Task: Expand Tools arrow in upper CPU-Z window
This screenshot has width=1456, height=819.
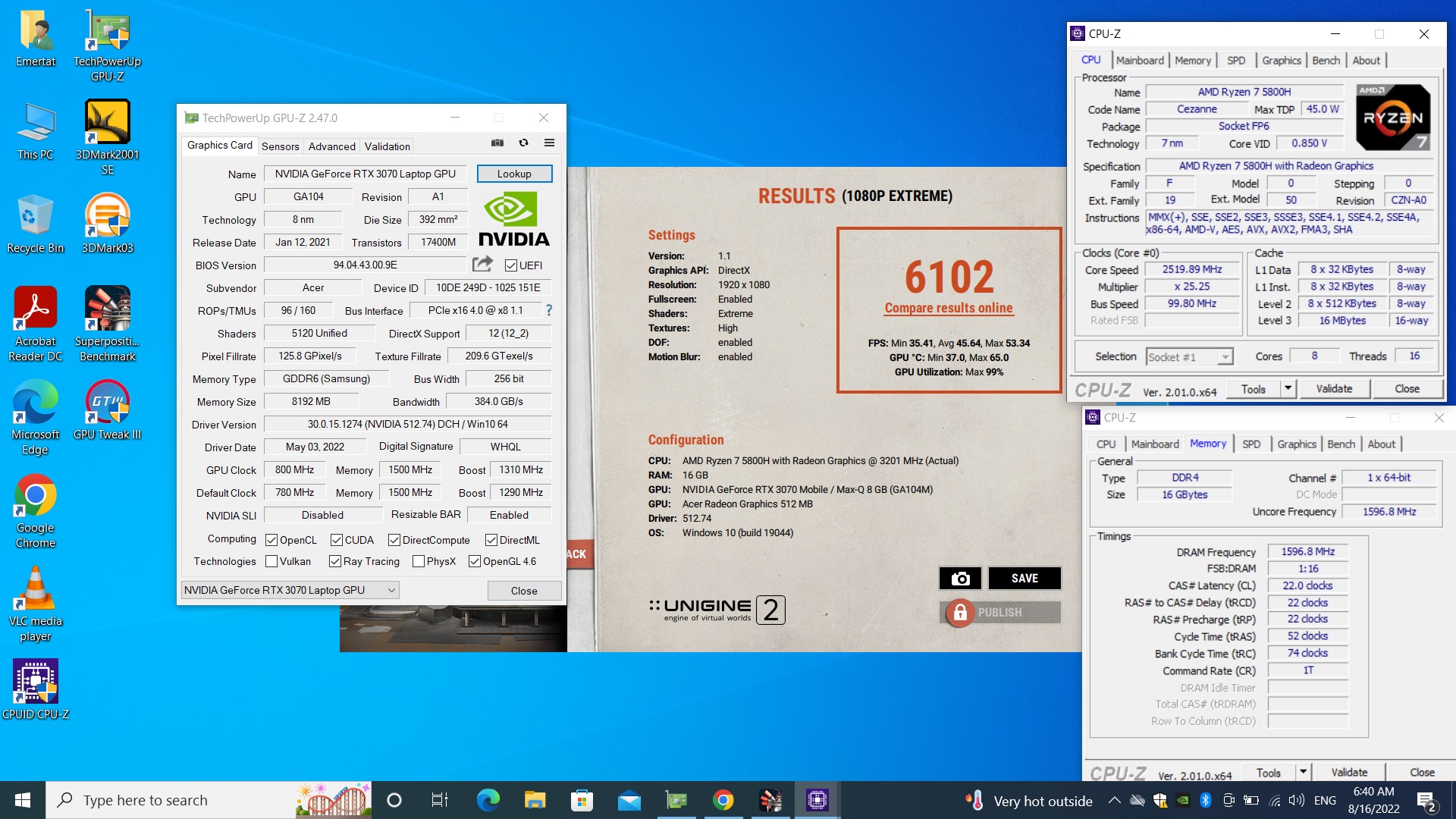Action: tap(1288, 388)
